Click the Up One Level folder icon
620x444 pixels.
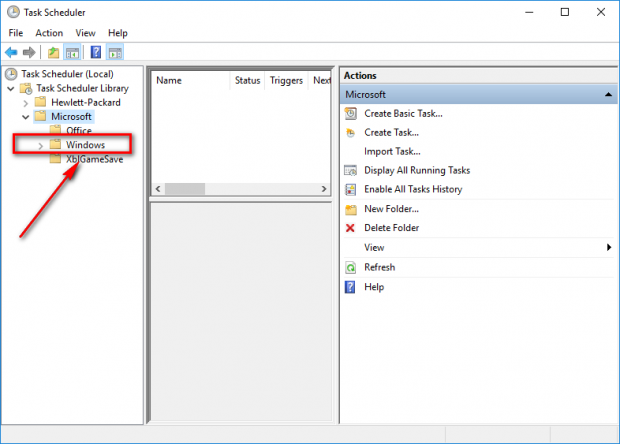pyautogui.click(x=53, y=52)
